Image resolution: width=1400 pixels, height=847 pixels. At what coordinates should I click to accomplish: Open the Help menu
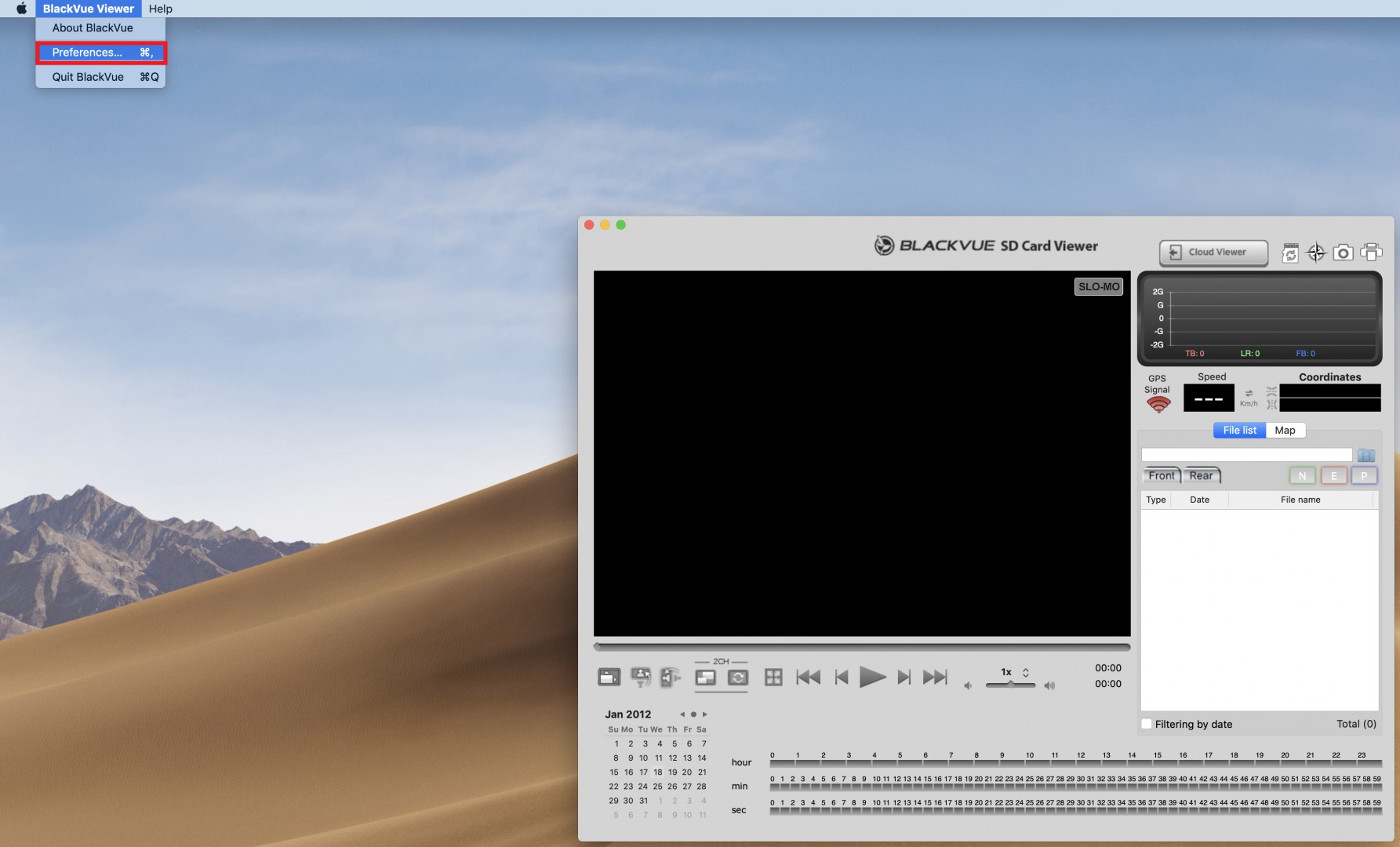[160, 9]
